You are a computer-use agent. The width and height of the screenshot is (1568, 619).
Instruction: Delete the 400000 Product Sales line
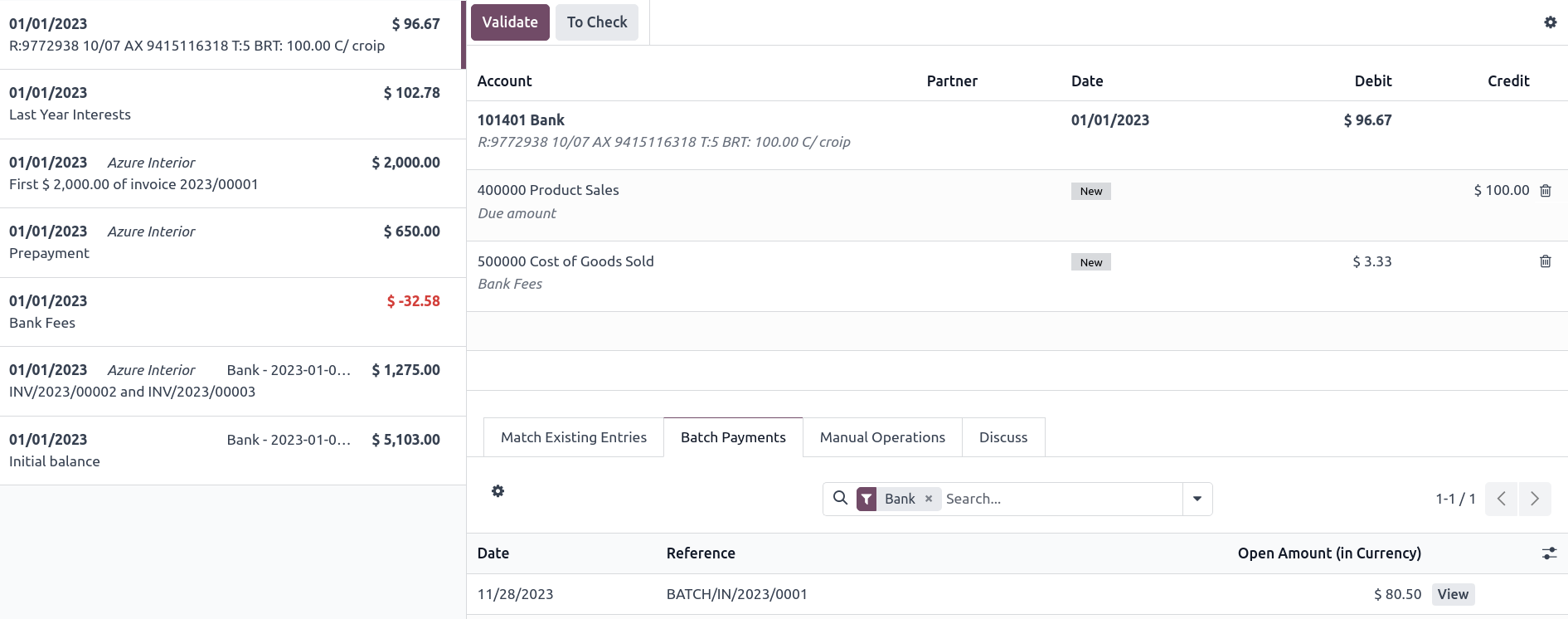coord(1546,190)
